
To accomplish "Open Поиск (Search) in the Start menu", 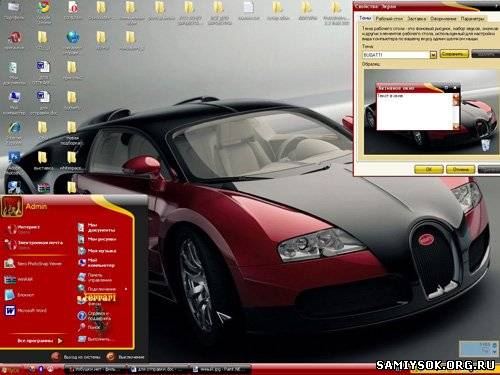I will 89,327.
